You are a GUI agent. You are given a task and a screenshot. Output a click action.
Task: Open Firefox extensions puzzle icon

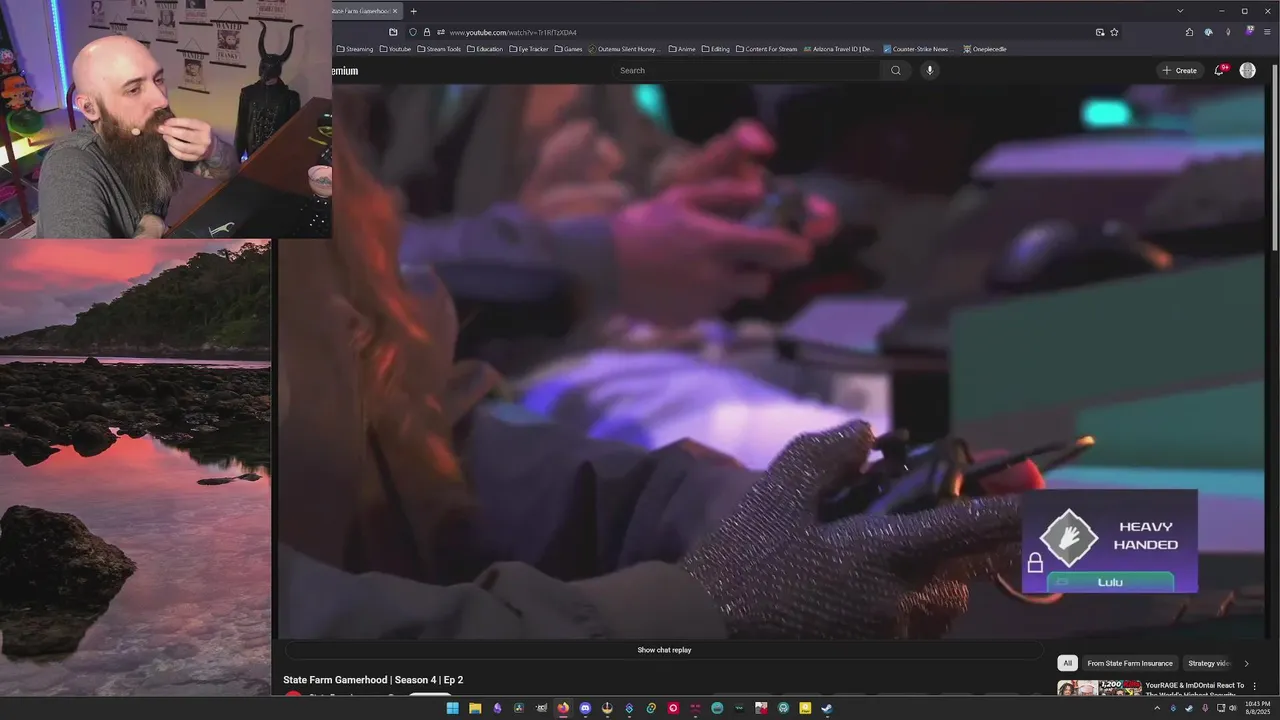click(x=1189, y=32)
